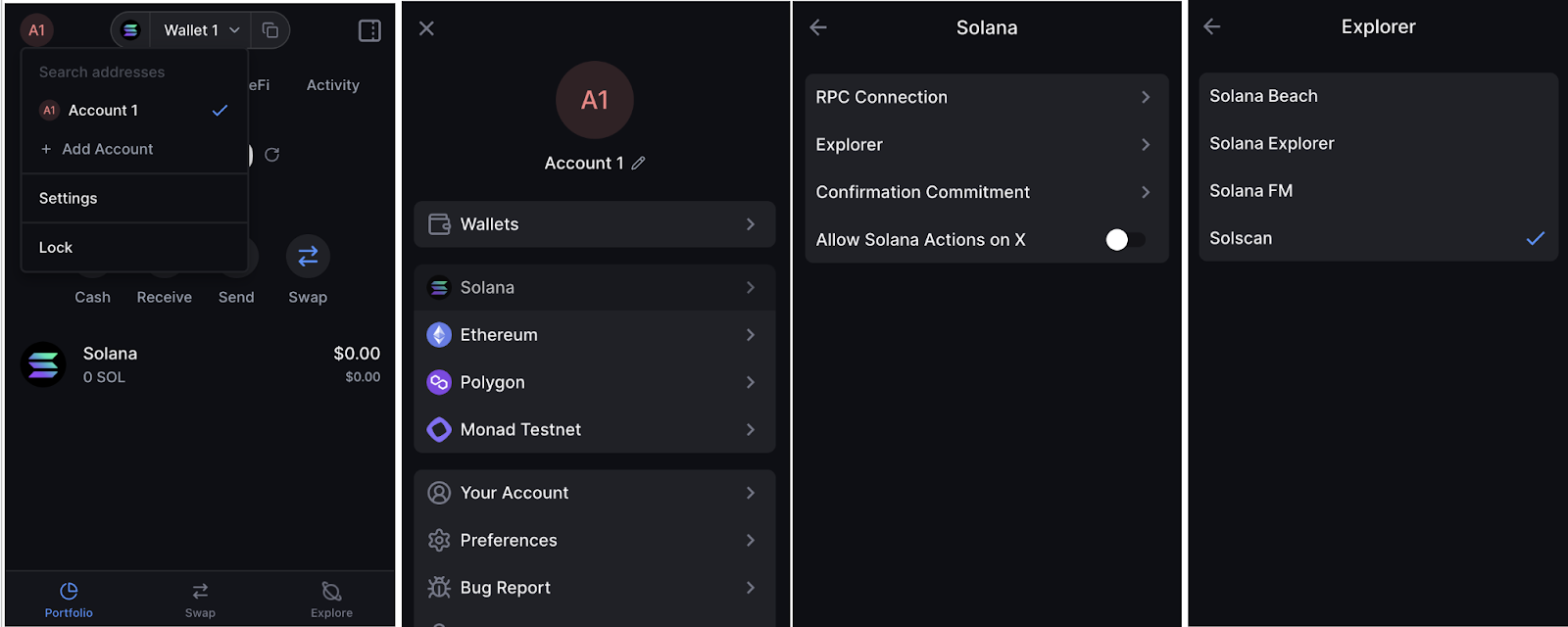Click the wallet icon beside Wallets

(x=439, y=224)
